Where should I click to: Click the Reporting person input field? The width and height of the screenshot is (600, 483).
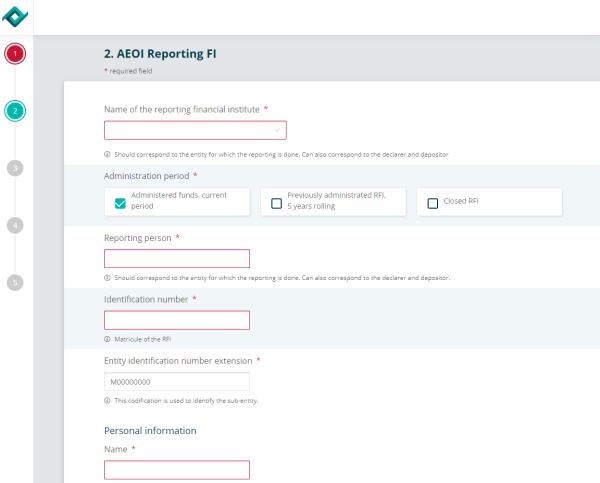[177, 259]
